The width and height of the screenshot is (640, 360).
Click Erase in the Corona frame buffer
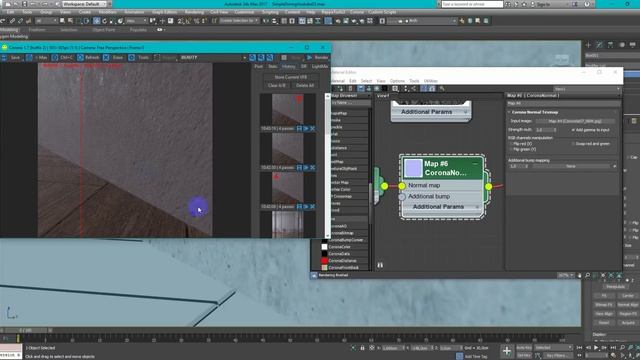coord(113,58)
